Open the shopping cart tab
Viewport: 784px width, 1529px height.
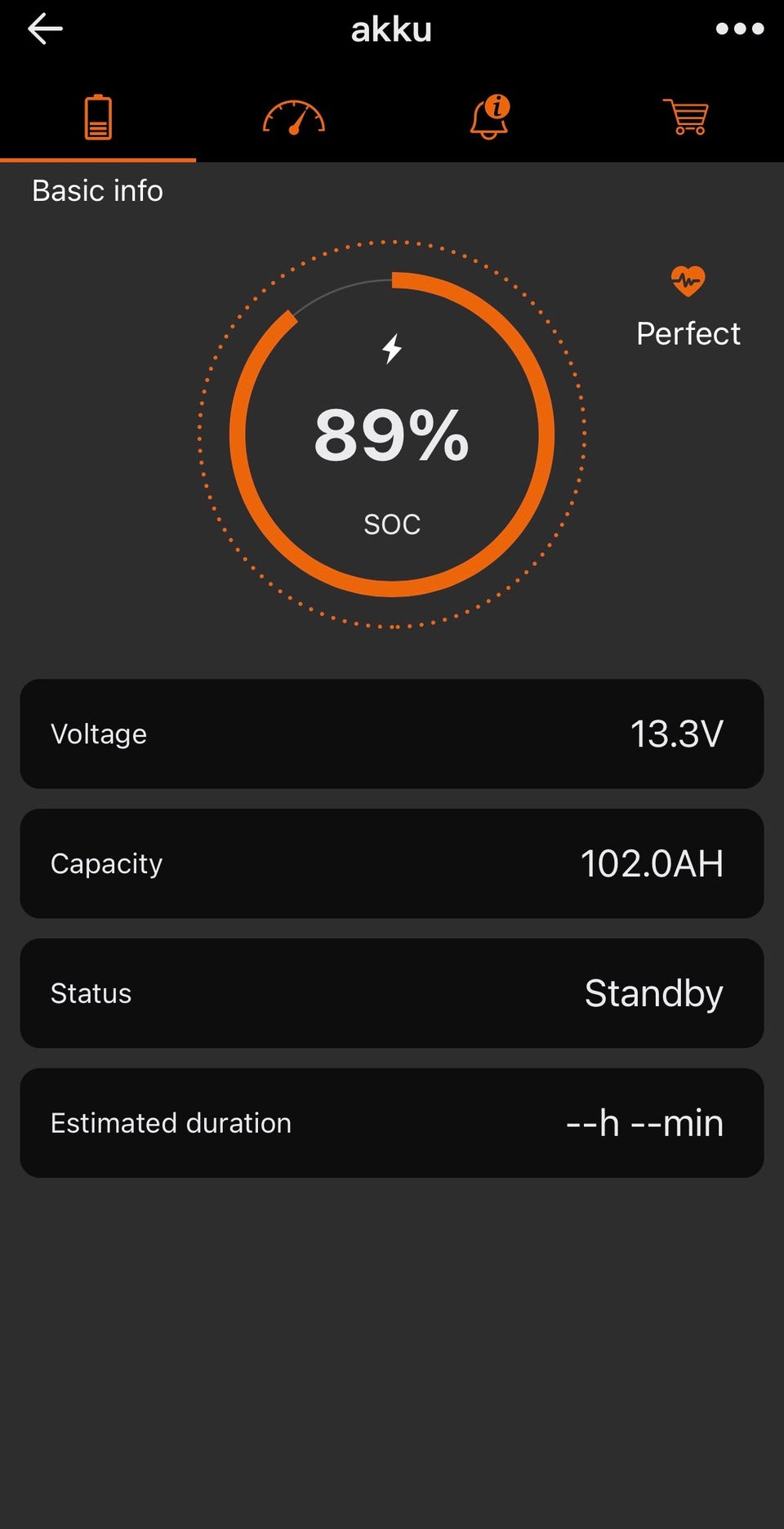[x=686, y=118]
